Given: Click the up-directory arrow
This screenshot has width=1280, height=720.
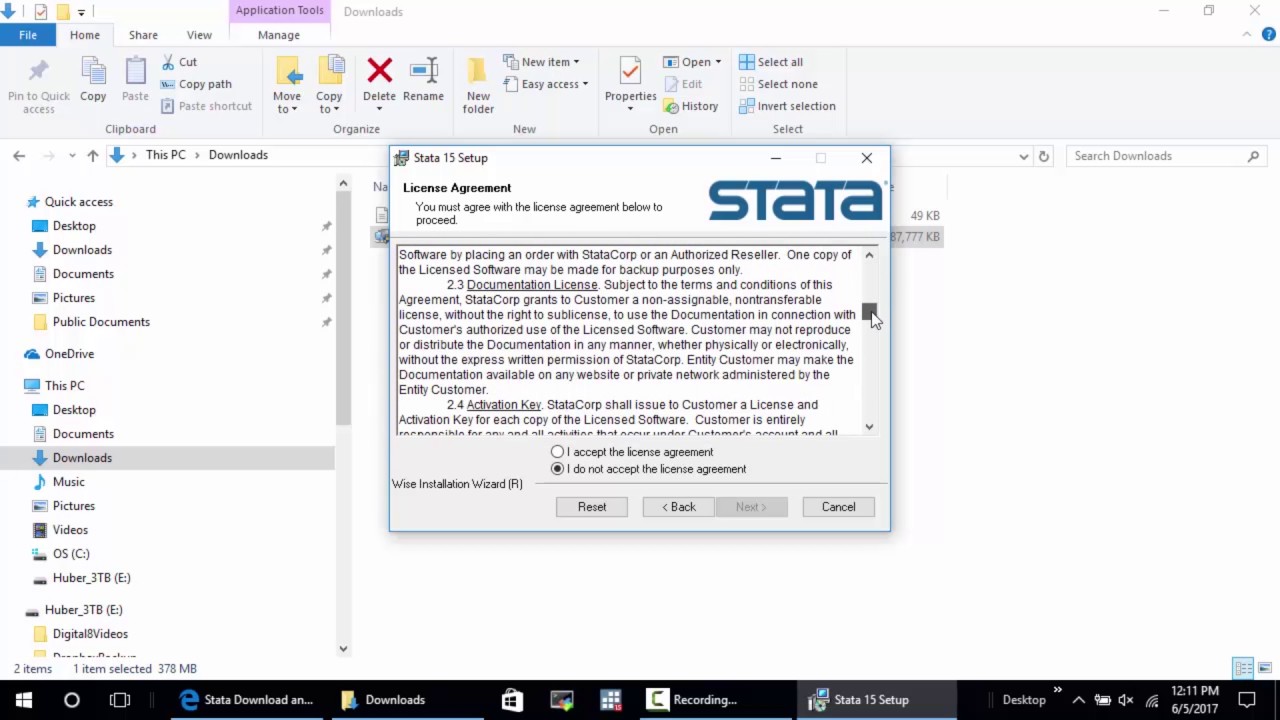Looking at the screenshot, I should click(93, 156).
